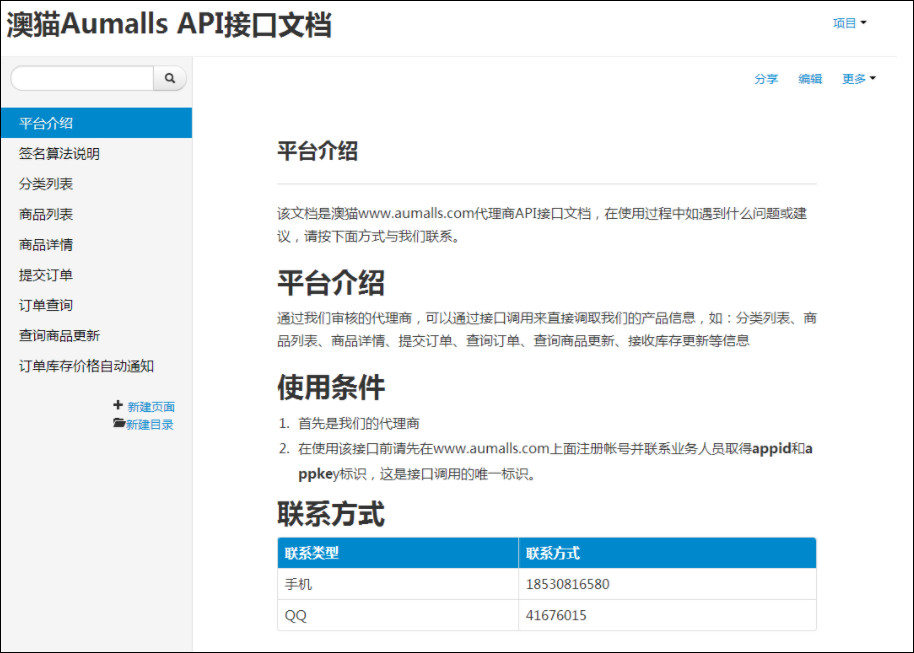This screenshot has width=914, height=653.
Task: Click the QQ label table cell
Action: coord(398,615)
